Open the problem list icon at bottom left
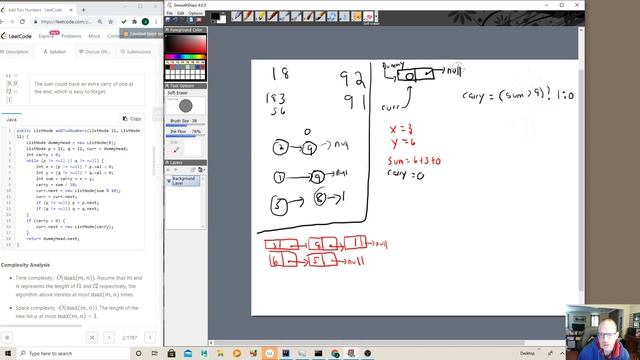Image resolution: width=640 pixels, height=360 pixels. (x=7, y=338)
